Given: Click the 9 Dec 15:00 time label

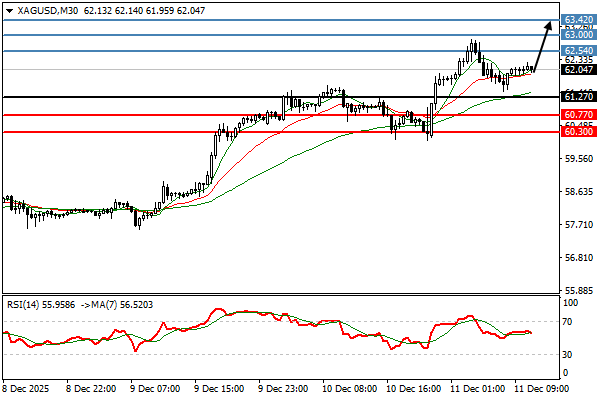Looking at the screenshot, I should pyautogui.click(x=218, y=388).
